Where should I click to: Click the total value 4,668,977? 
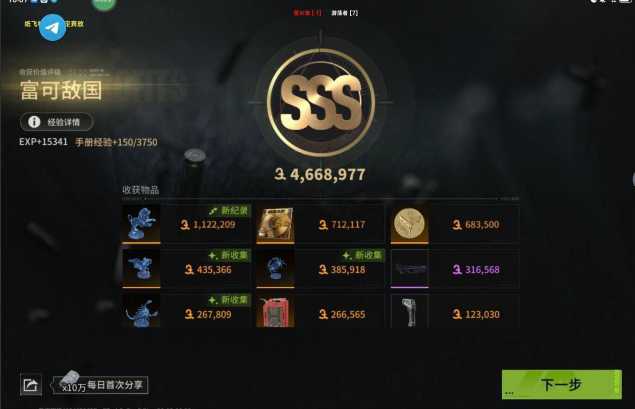tap(320, 175)
